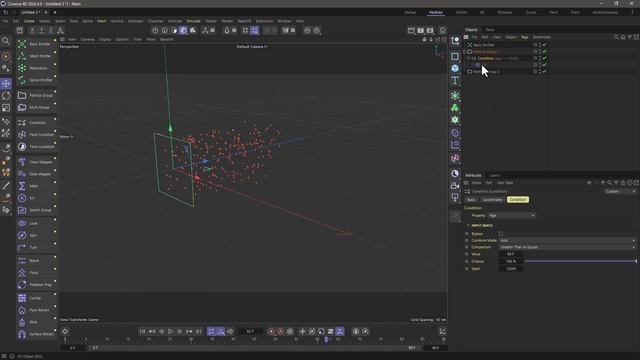Collapse the Input Math section
The width and height of the screenshot is (640, 360).
coord(468,225)
